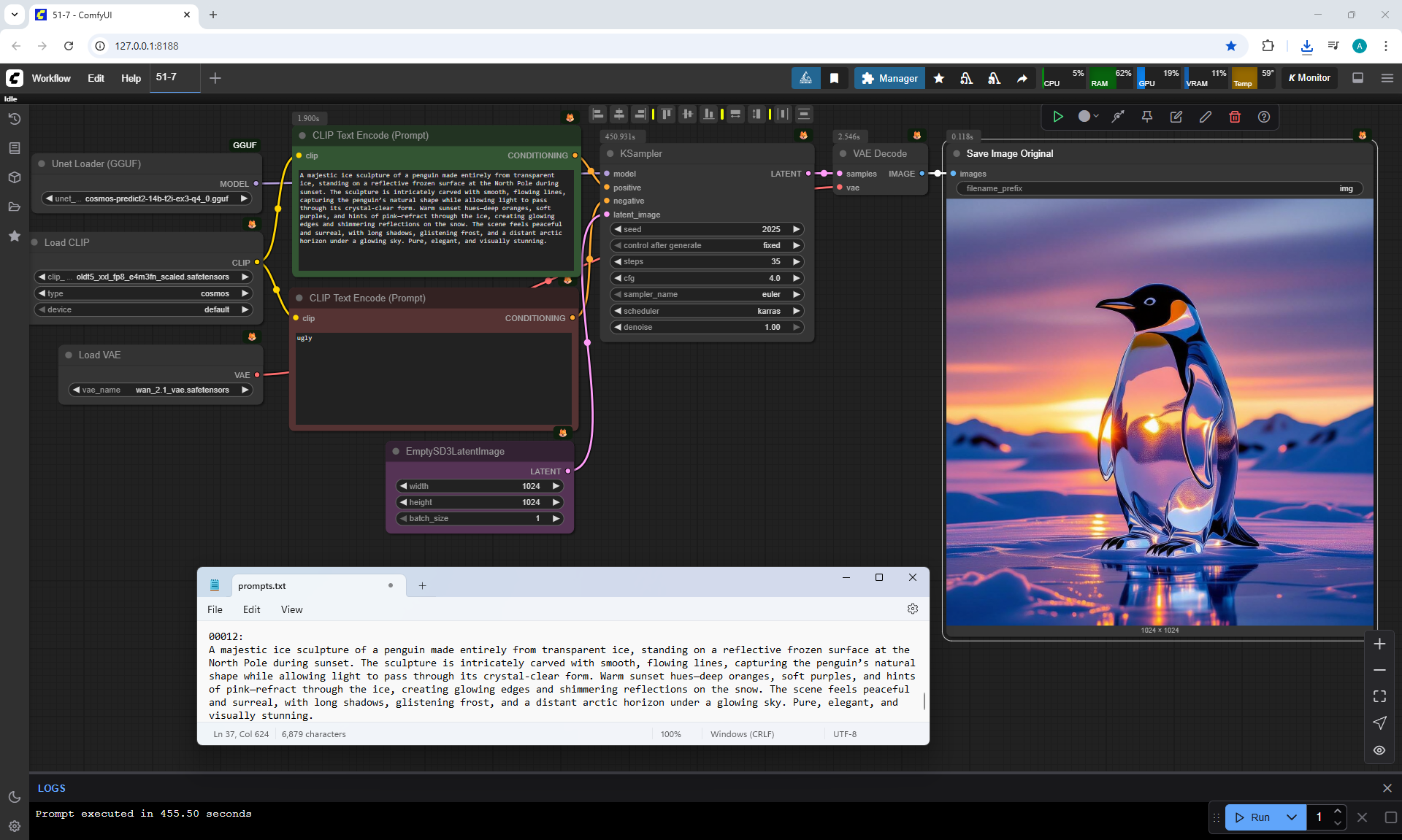Click the help question mark icon
This screenshot has width=1402, height=840.
coord(1264,117)
